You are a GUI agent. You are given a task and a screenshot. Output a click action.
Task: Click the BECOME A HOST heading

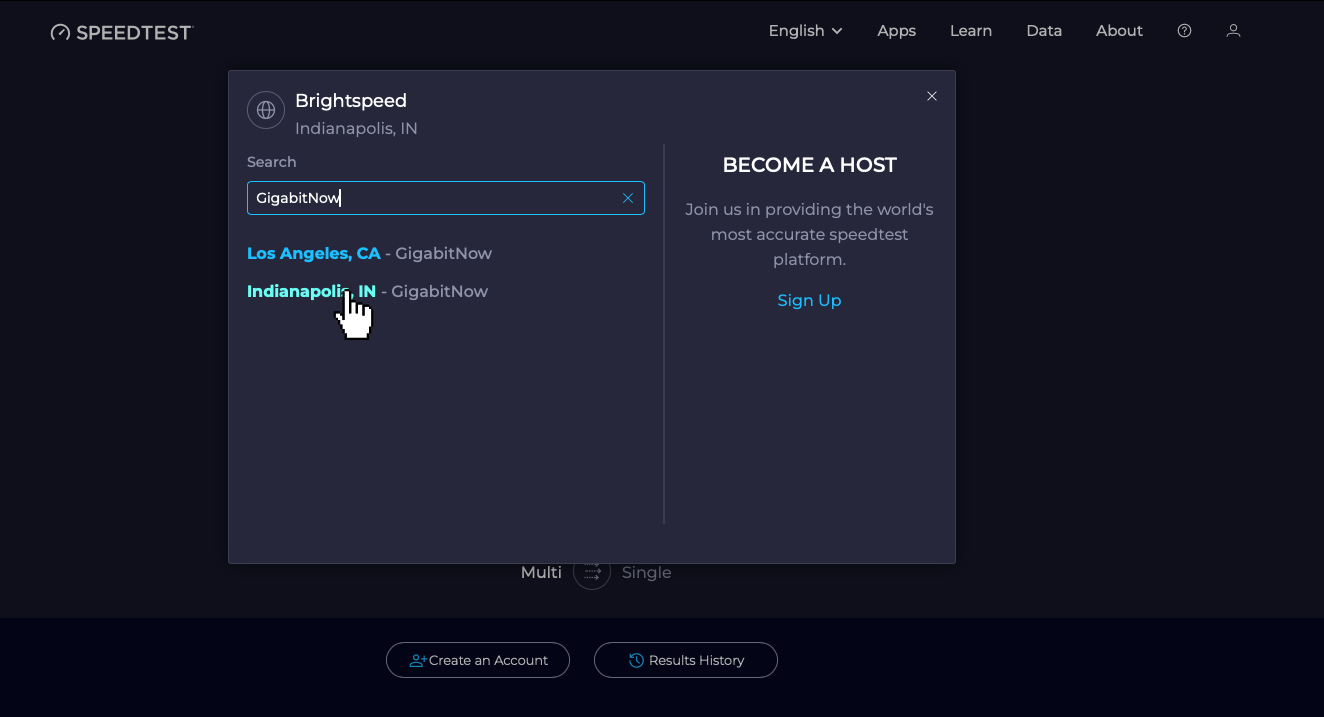pos(809,165)
